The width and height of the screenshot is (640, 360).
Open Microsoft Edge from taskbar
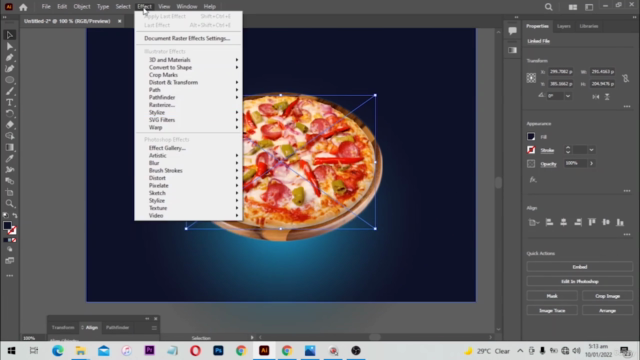coord(58,351)
